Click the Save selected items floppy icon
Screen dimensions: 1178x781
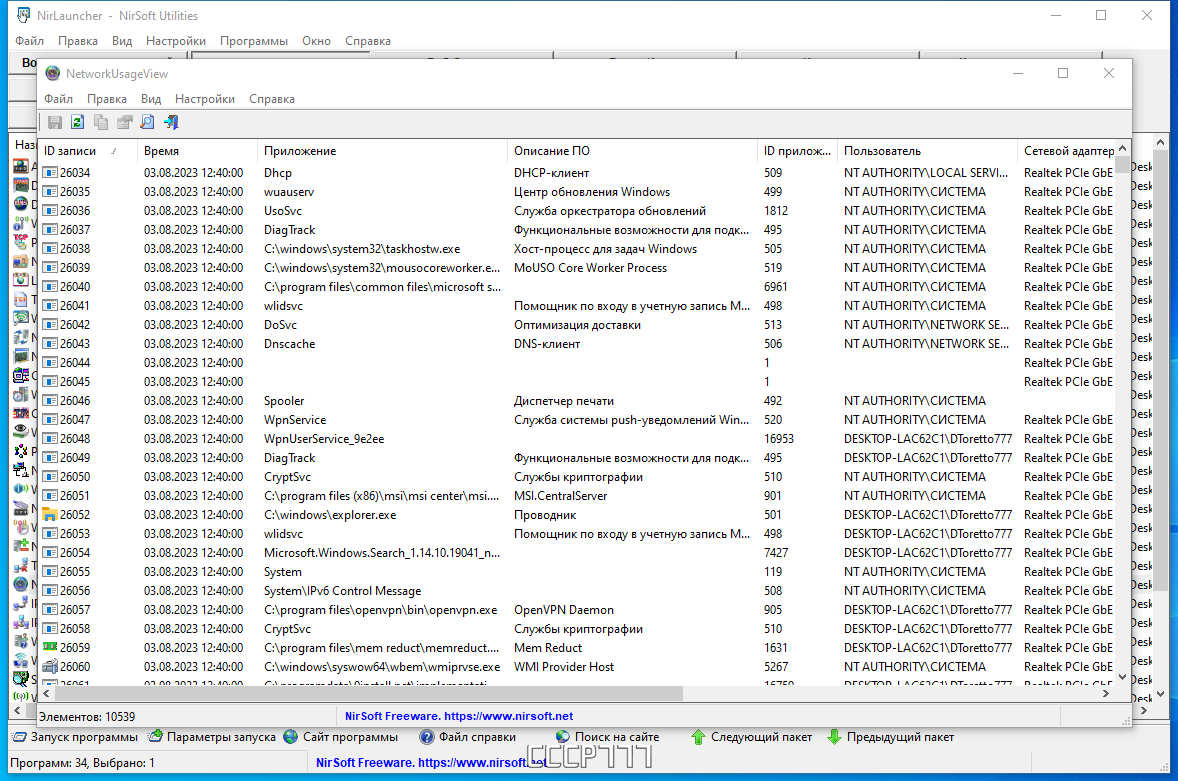click(x=55, y=122)
